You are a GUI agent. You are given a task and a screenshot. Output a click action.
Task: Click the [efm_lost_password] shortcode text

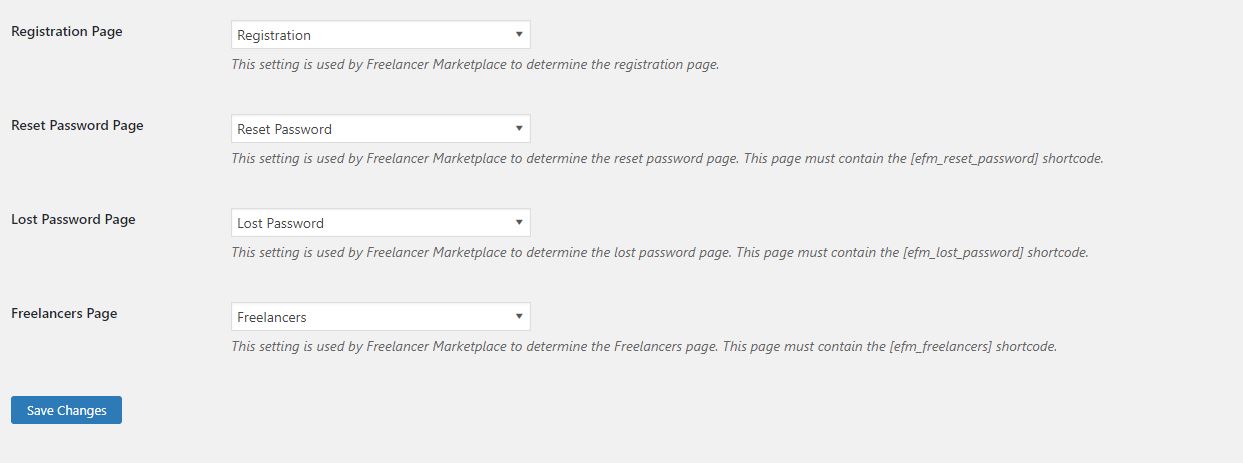963,253
